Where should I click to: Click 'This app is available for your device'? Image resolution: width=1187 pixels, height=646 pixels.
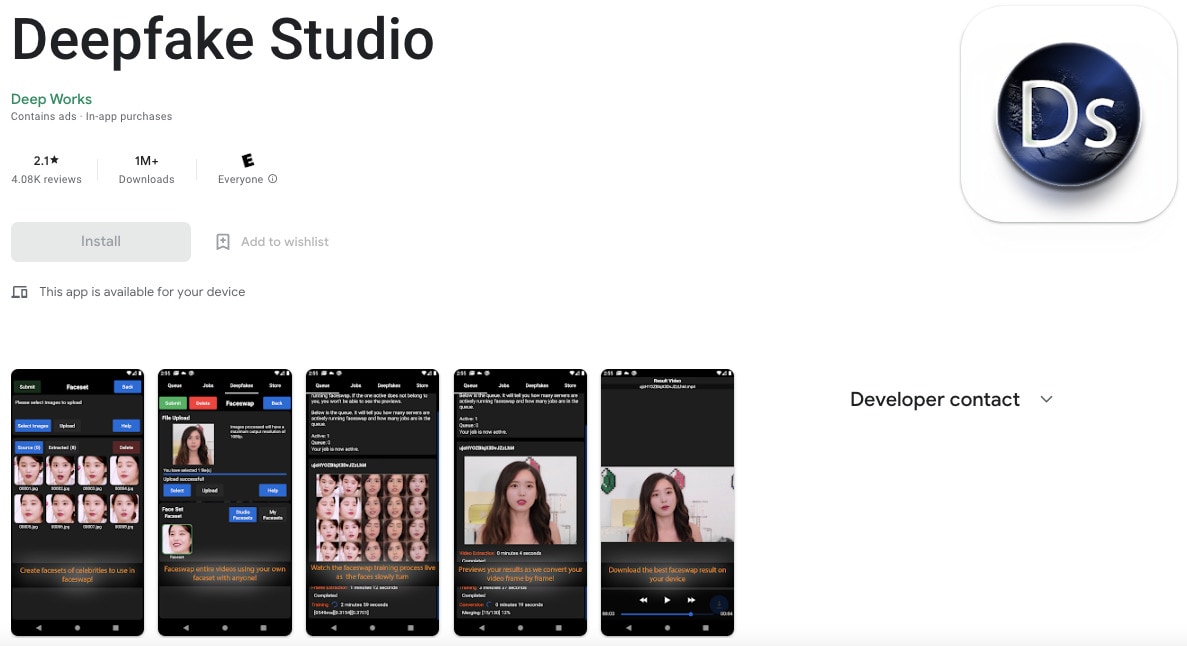tap(142, 292)
